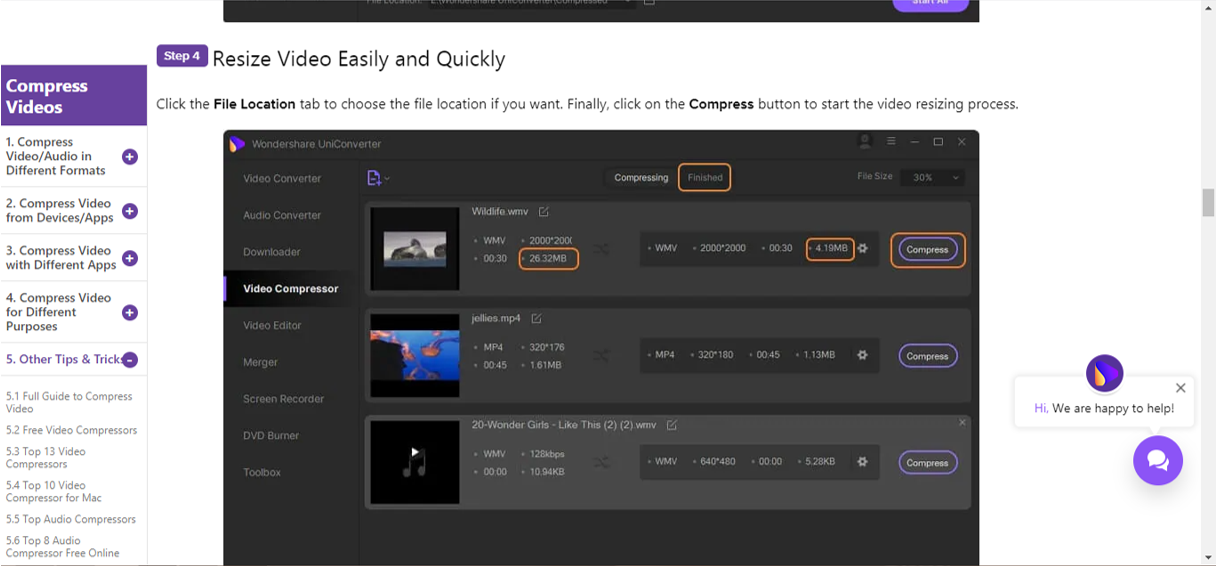Close the 'We are happy to help' popup
The image size is (1219, 566).
1180,388
